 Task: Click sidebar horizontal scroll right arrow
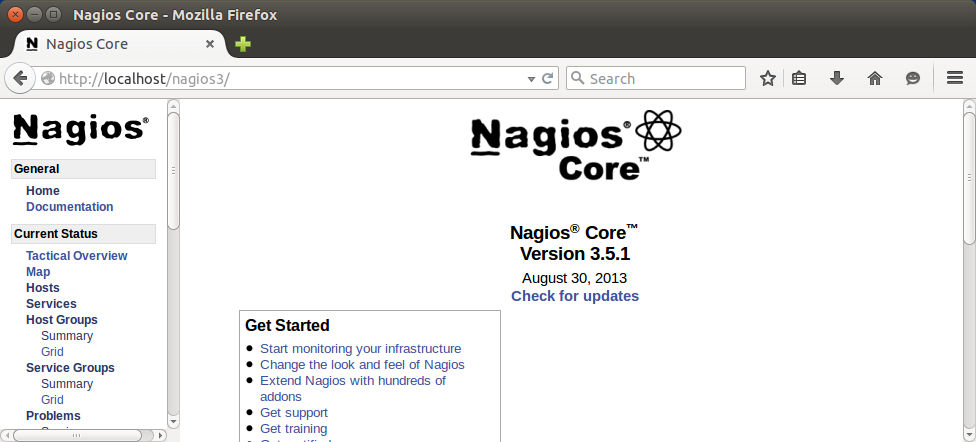pyautogui.click(x=160, y=435)
